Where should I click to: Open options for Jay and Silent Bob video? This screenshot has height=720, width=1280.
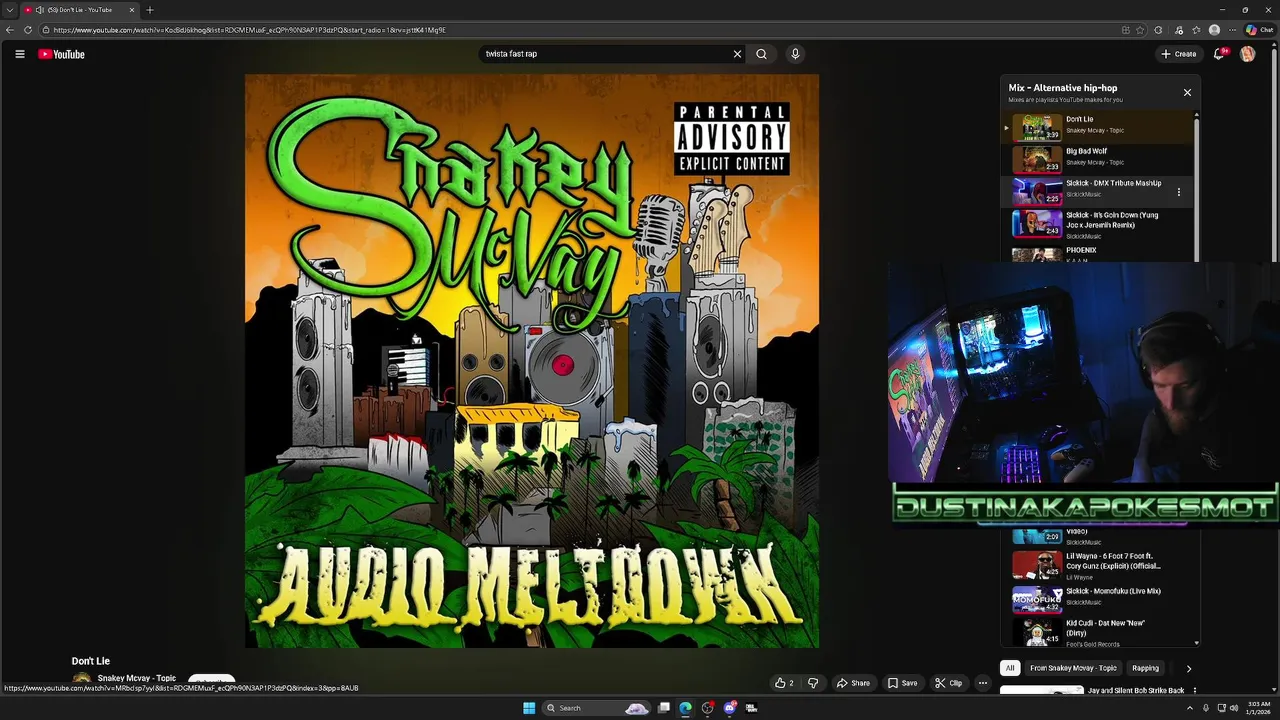pos(1194,690)
